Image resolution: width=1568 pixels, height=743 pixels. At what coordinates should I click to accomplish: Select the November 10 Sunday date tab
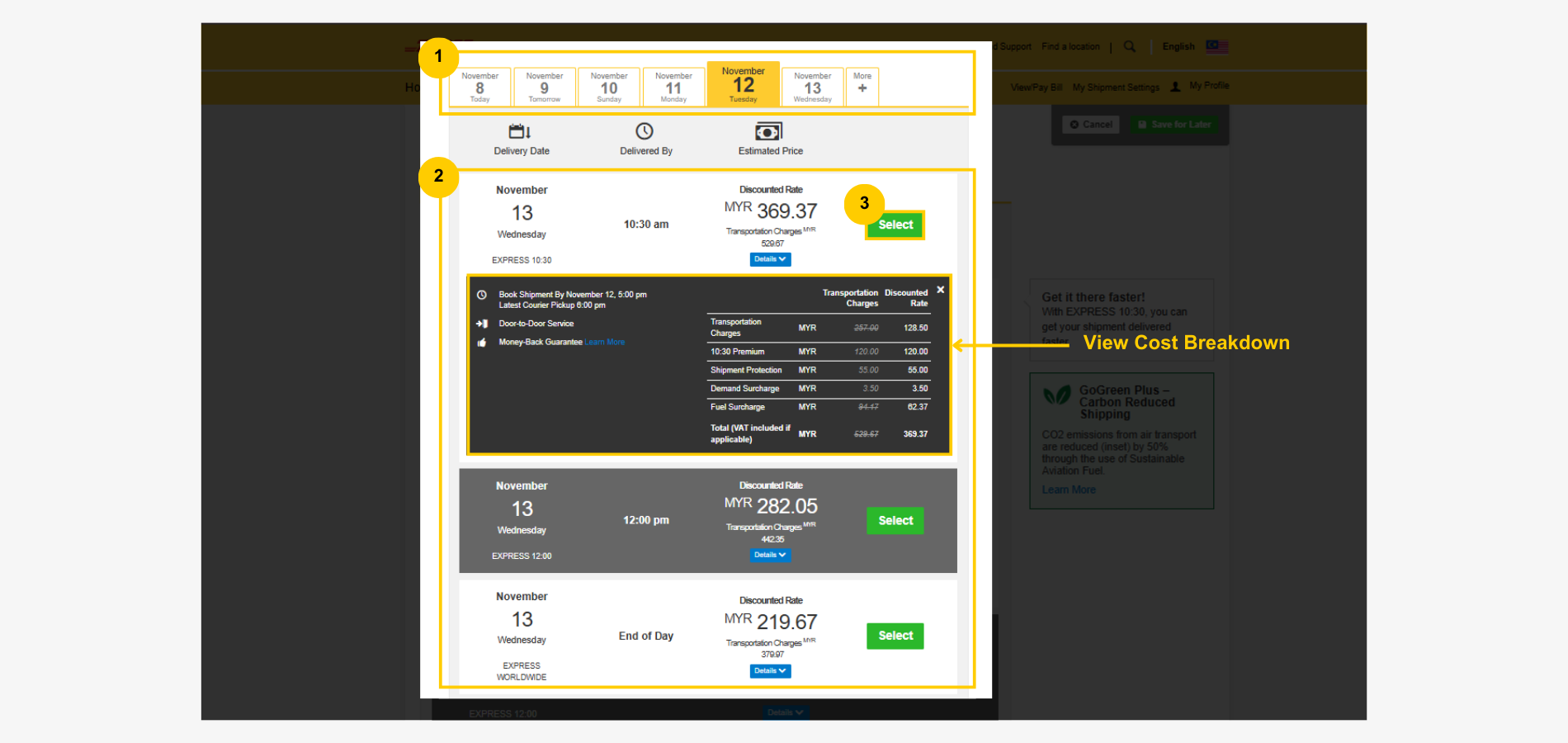(609, 87)
